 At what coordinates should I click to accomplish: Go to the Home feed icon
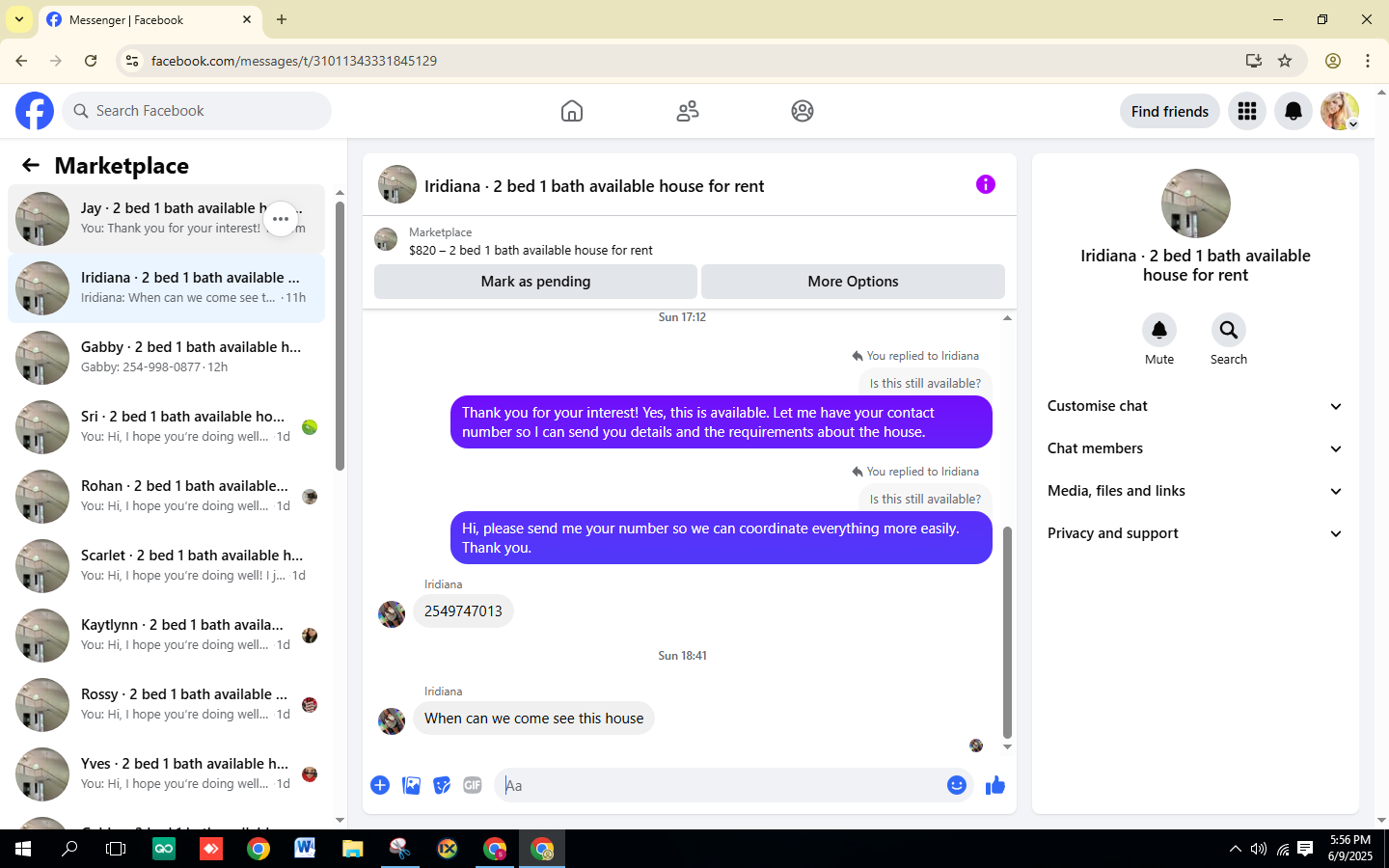(572, 111)
